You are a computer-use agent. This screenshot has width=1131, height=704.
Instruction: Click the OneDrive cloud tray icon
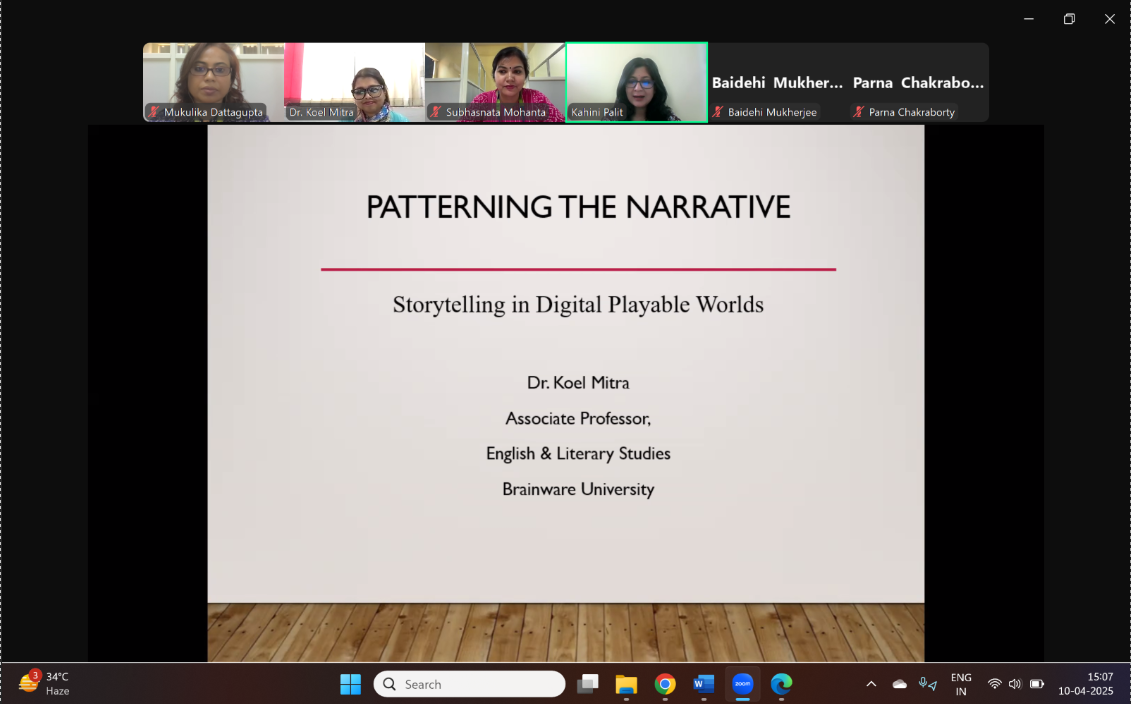pos(899,684)
